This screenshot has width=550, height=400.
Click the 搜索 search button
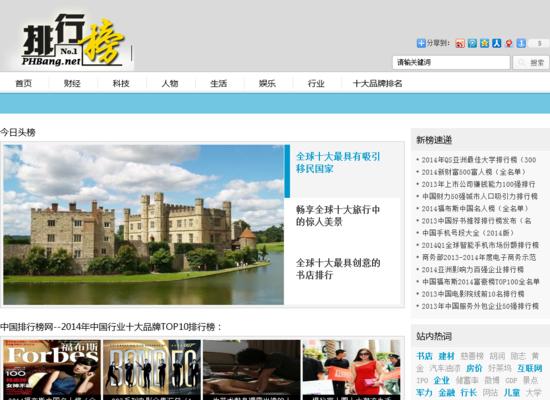coord(531,62)
